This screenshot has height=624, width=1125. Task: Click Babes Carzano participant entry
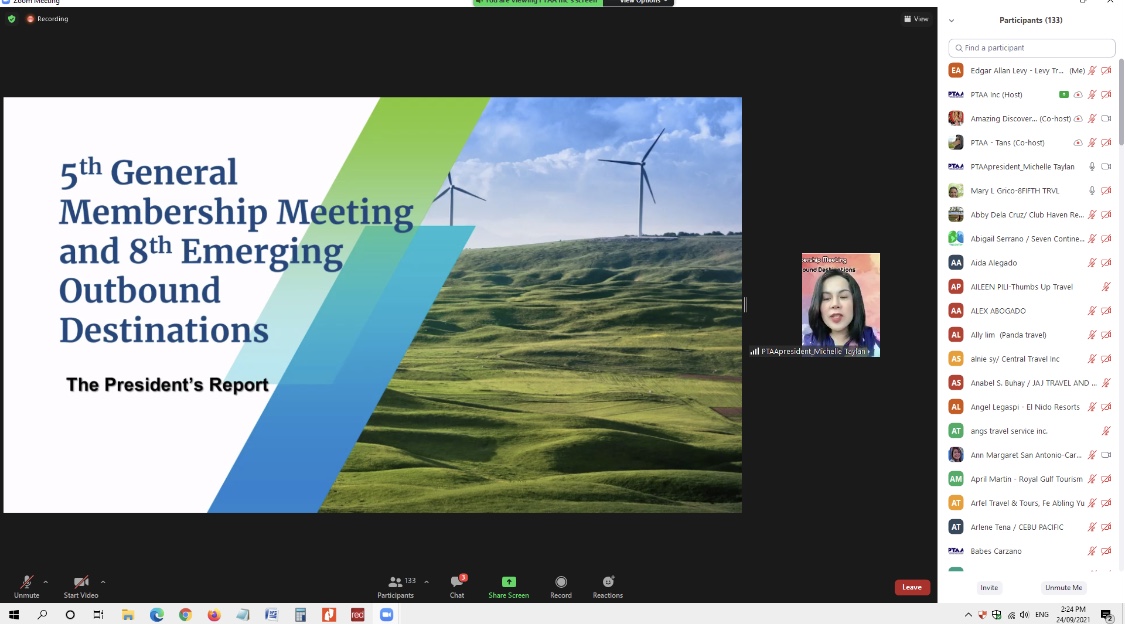(x=1030, y=551)
